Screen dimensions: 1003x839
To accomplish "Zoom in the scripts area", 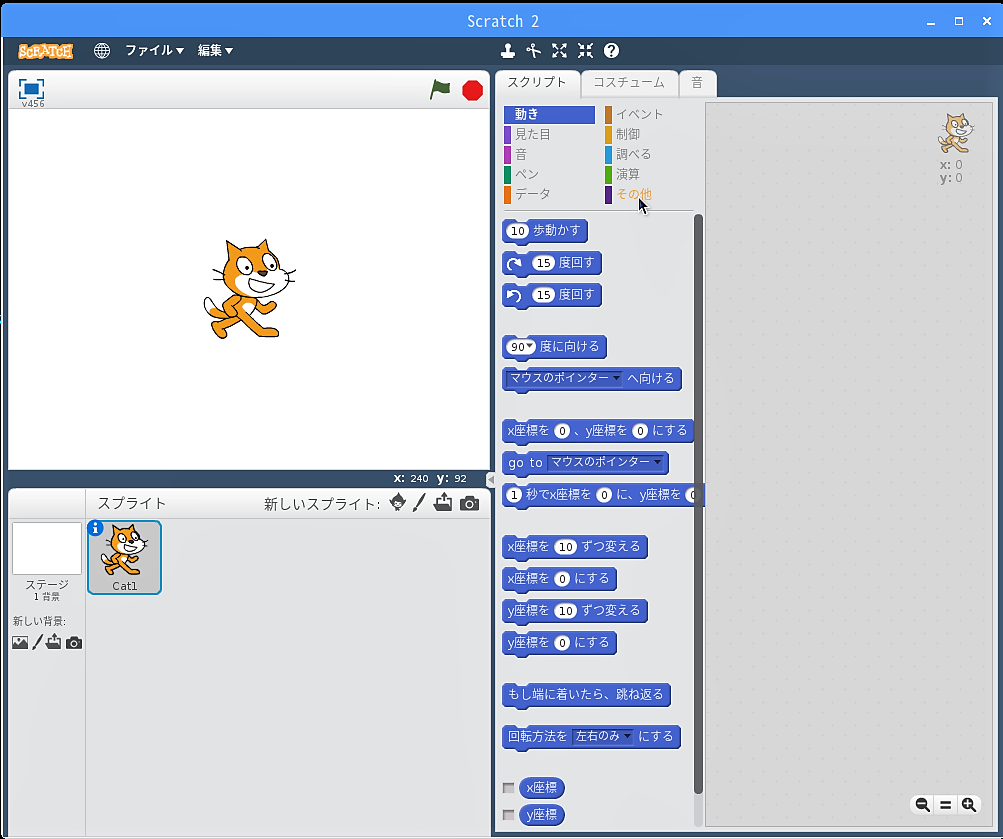I will pyautogui.click(x=969, y=804).
